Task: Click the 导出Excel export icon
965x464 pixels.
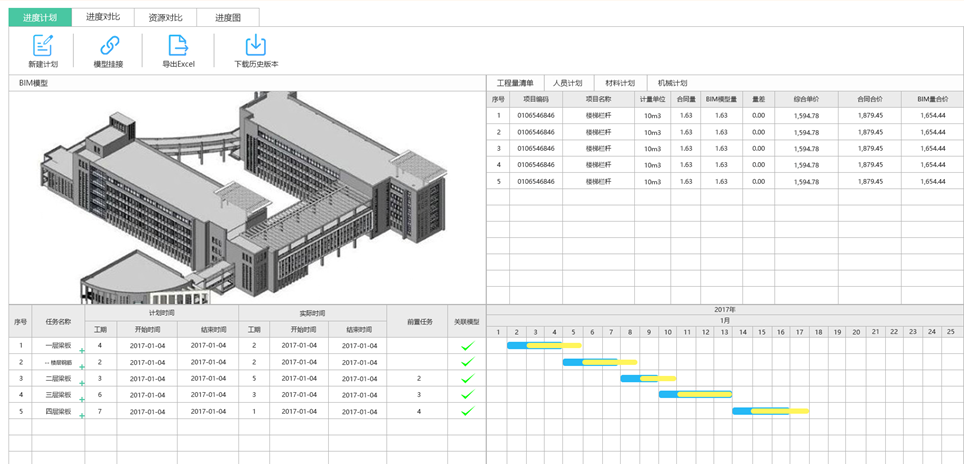Action: 178,45
